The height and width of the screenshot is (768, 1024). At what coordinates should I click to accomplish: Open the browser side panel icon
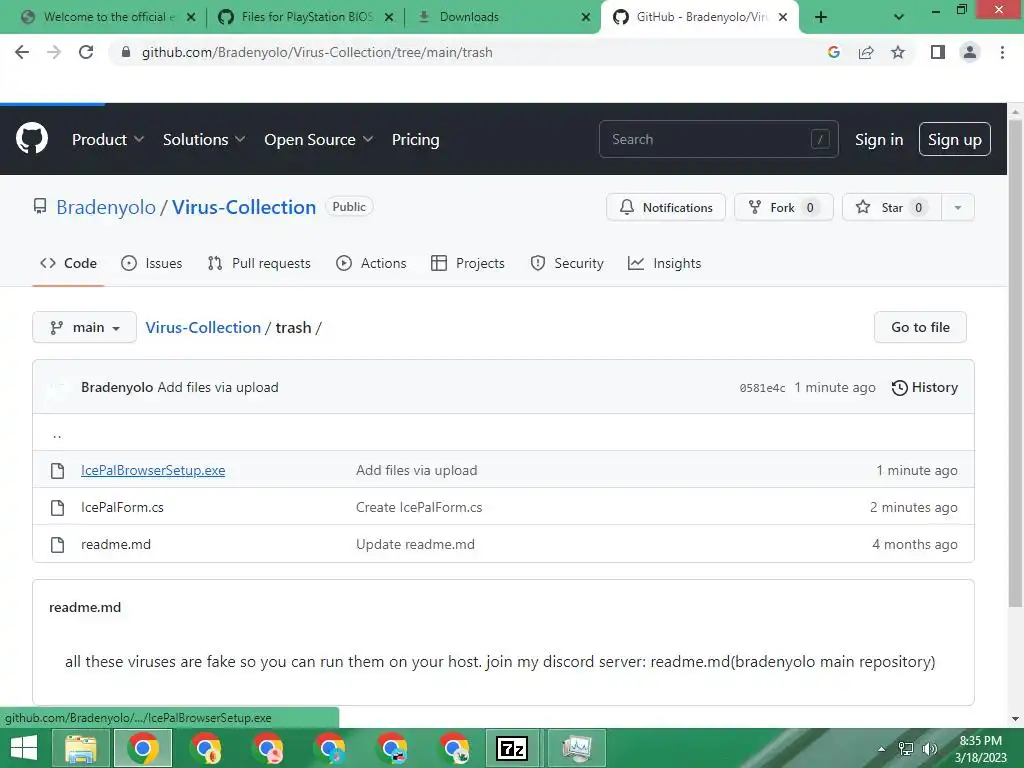[938, 52]
